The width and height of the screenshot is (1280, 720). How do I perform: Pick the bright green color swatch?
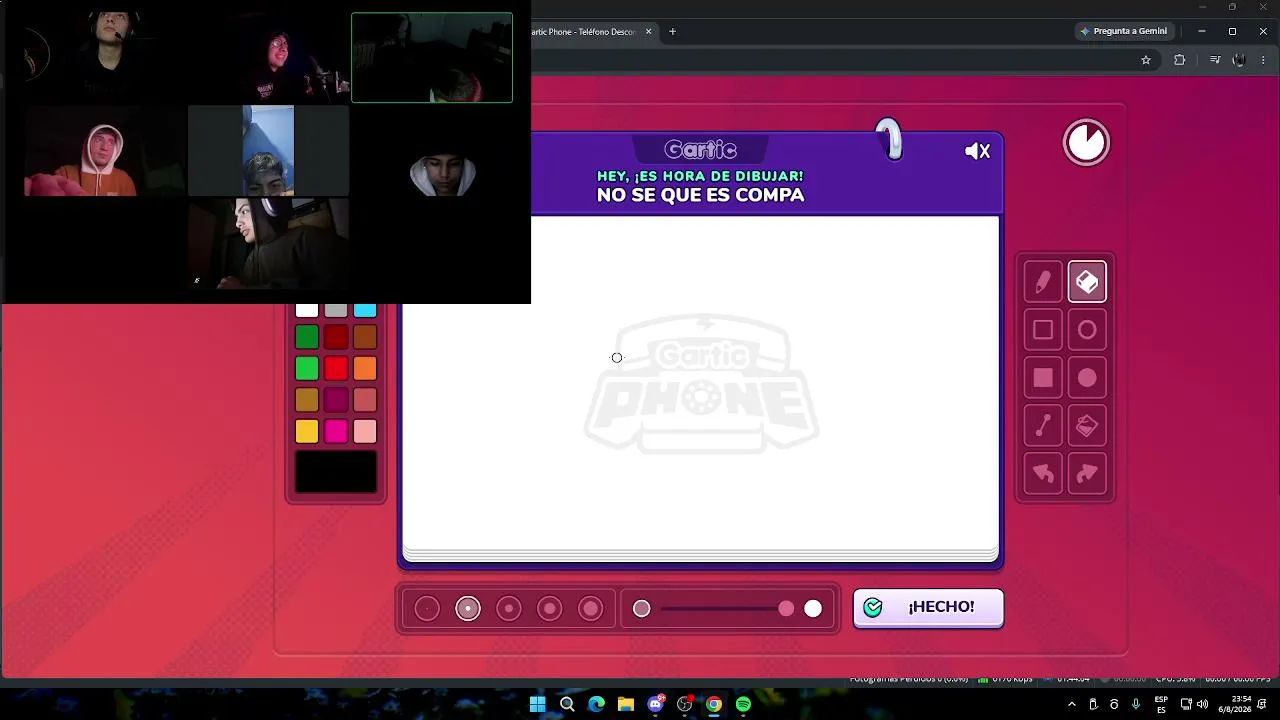click(x=307, y=369)
